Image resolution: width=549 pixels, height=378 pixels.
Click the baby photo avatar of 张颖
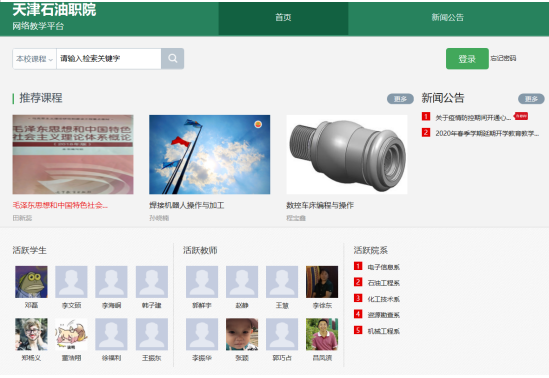click(x=242, y=334)
